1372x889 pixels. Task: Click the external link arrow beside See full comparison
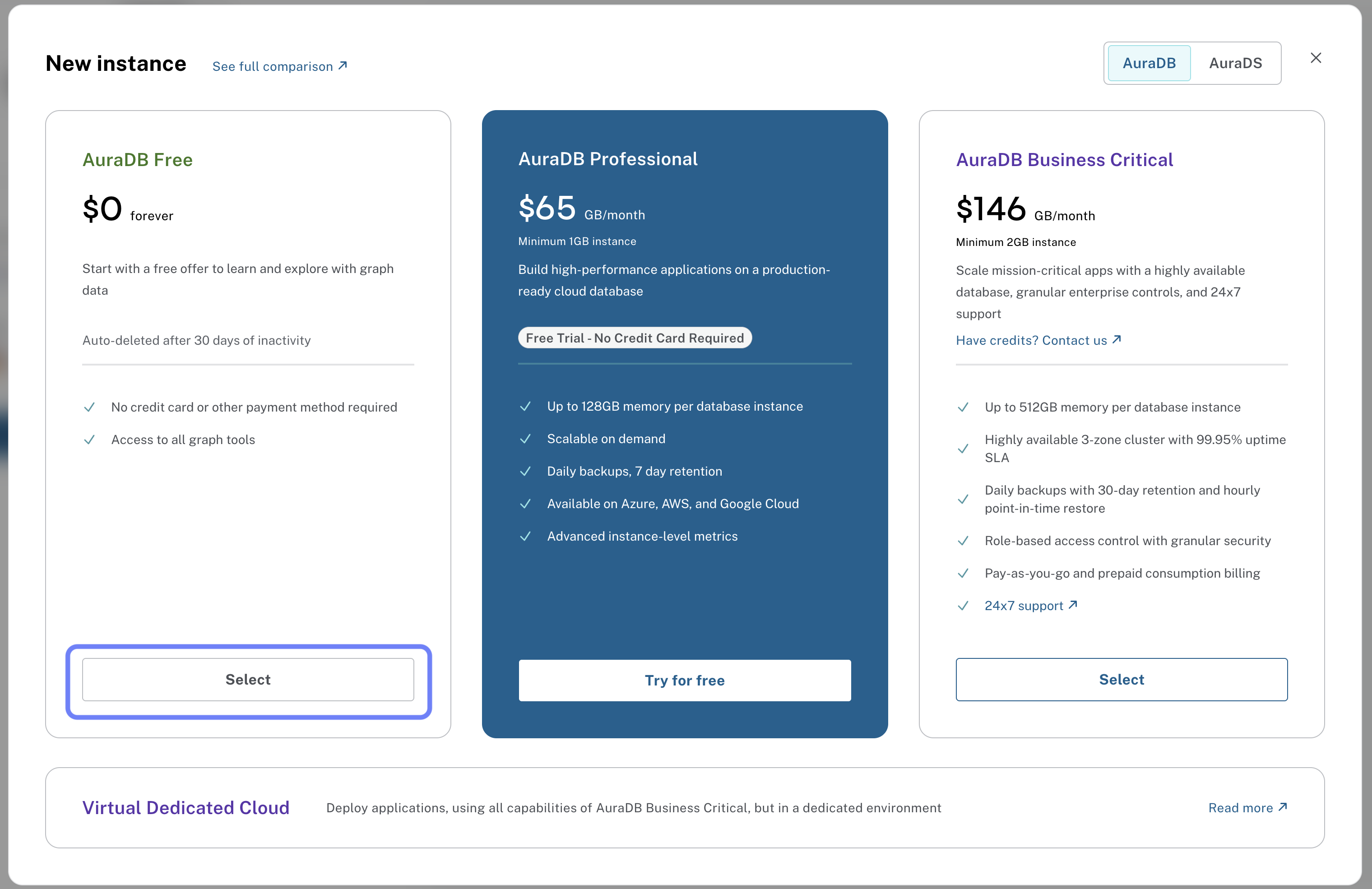click(x=343, y=65)
